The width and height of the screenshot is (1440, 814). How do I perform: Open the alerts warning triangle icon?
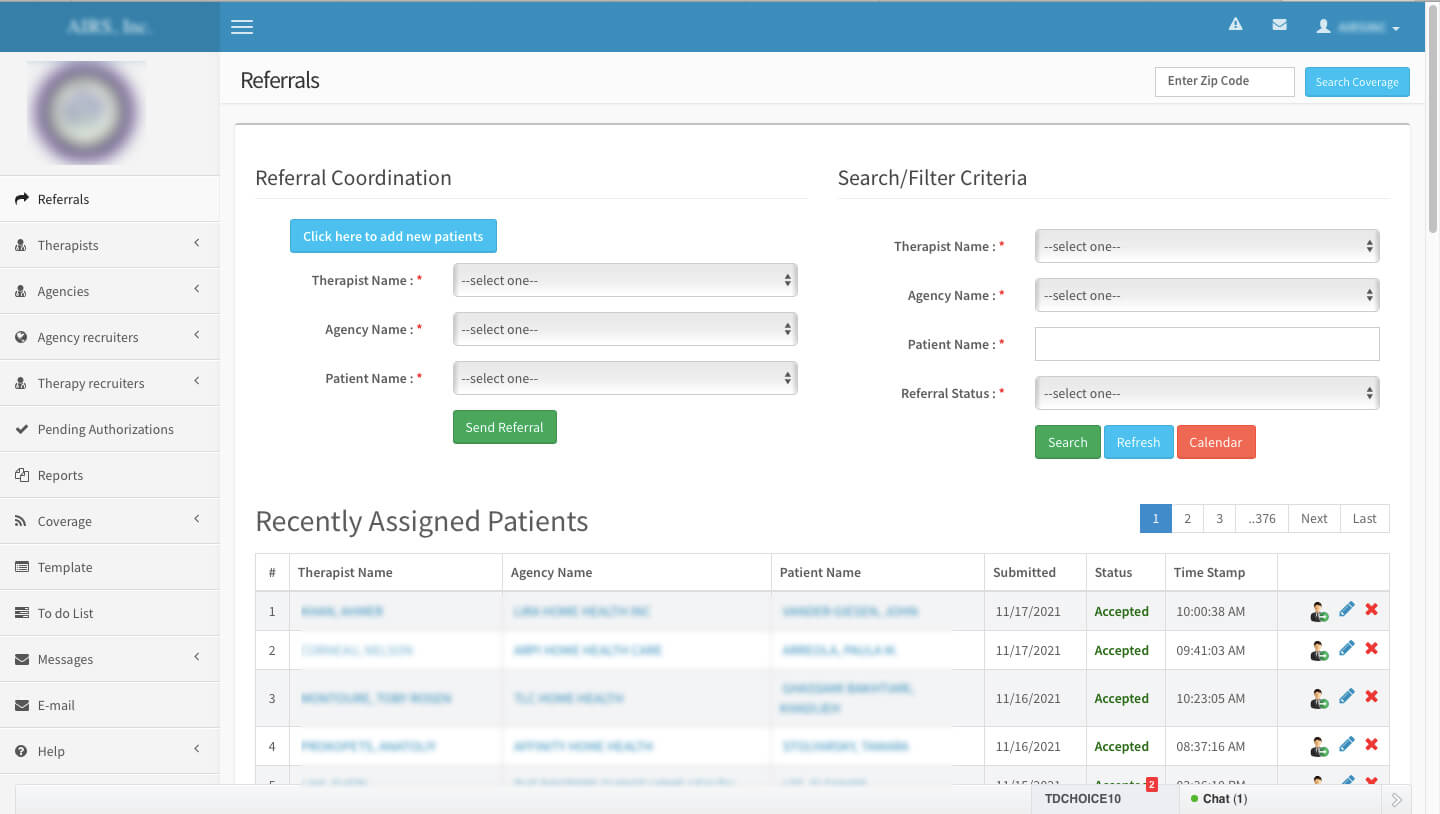coord(1236,25)
